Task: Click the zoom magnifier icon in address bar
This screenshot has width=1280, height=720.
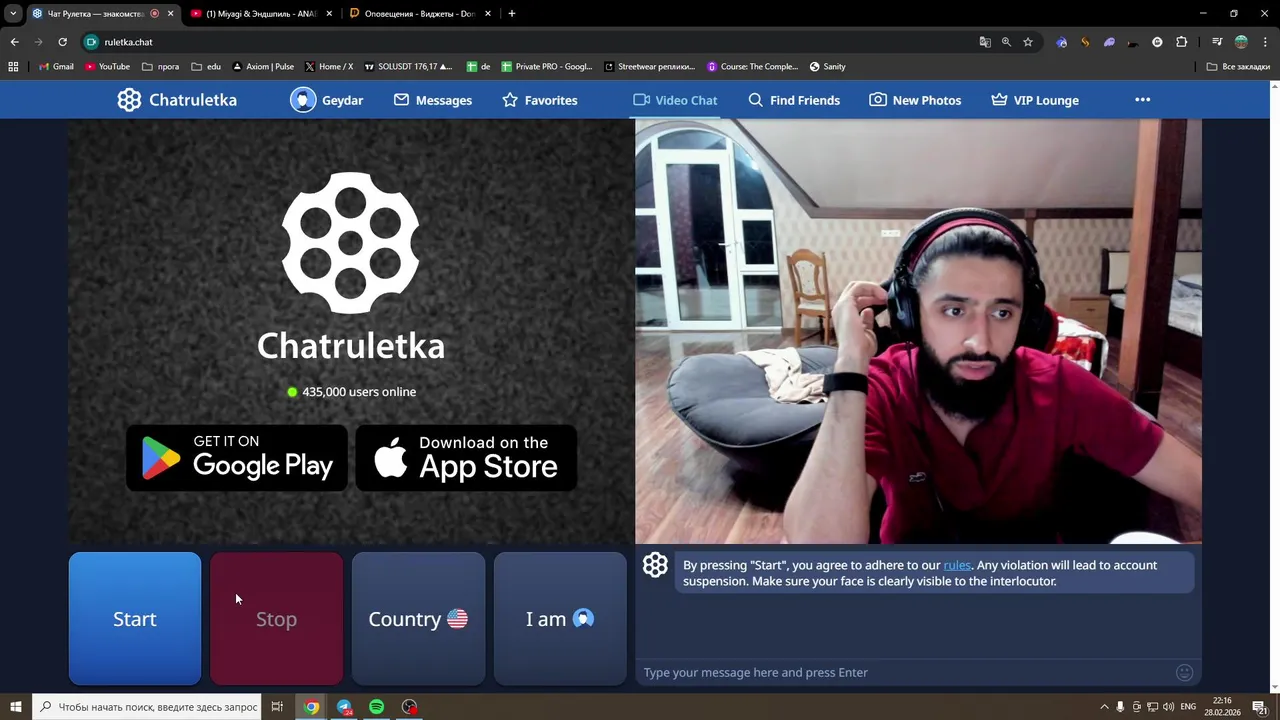Action: 1006,42
